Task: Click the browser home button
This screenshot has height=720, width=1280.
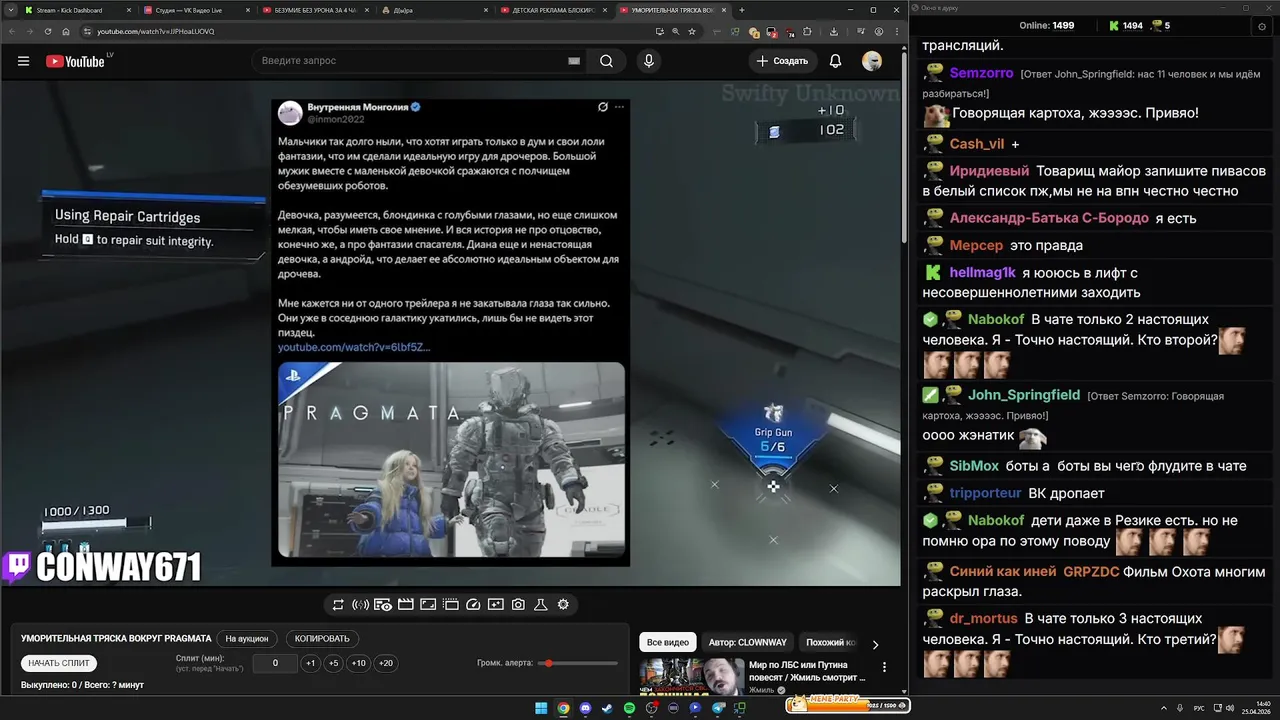Action: [67, 31]
